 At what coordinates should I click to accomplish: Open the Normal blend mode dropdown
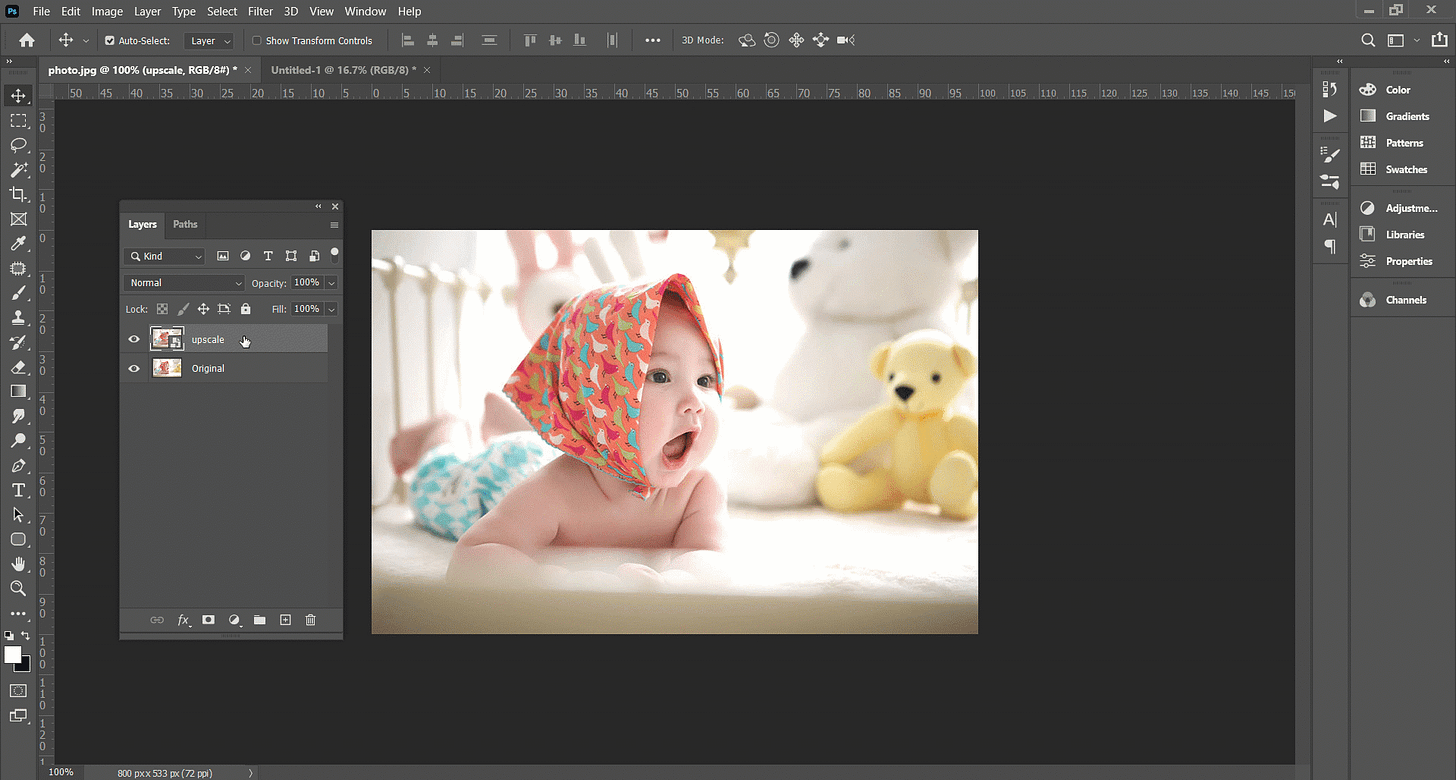coord(184,283)
